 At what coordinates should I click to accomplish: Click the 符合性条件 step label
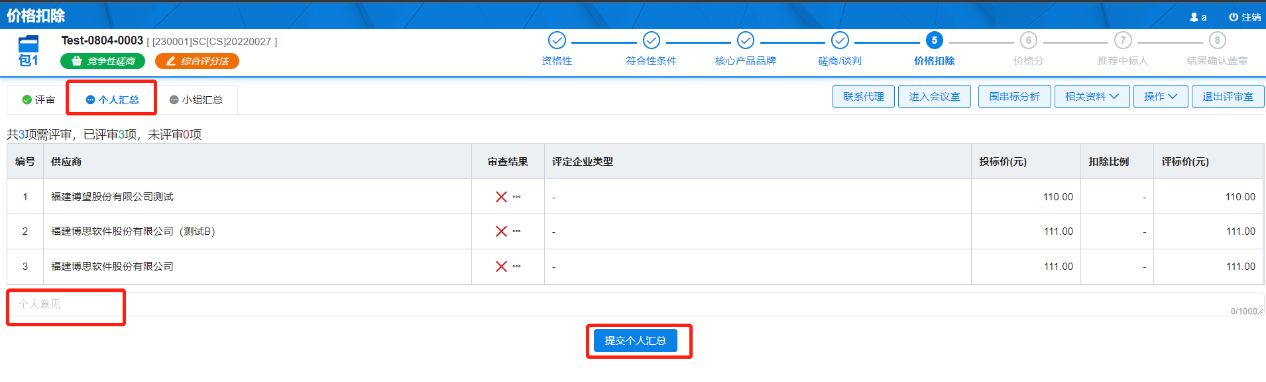pos(651,61)
